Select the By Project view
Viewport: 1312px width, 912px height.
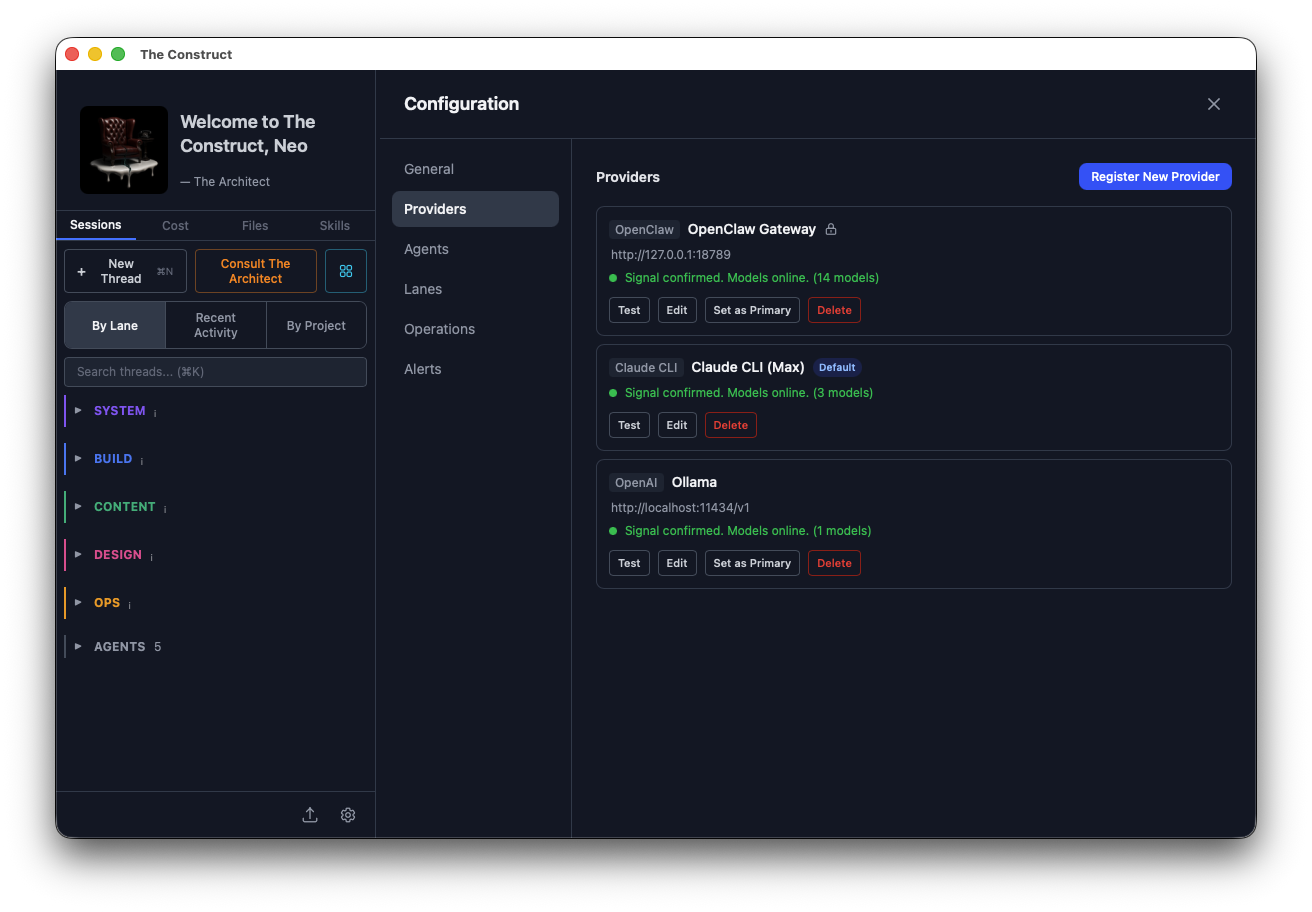point(316,326)
